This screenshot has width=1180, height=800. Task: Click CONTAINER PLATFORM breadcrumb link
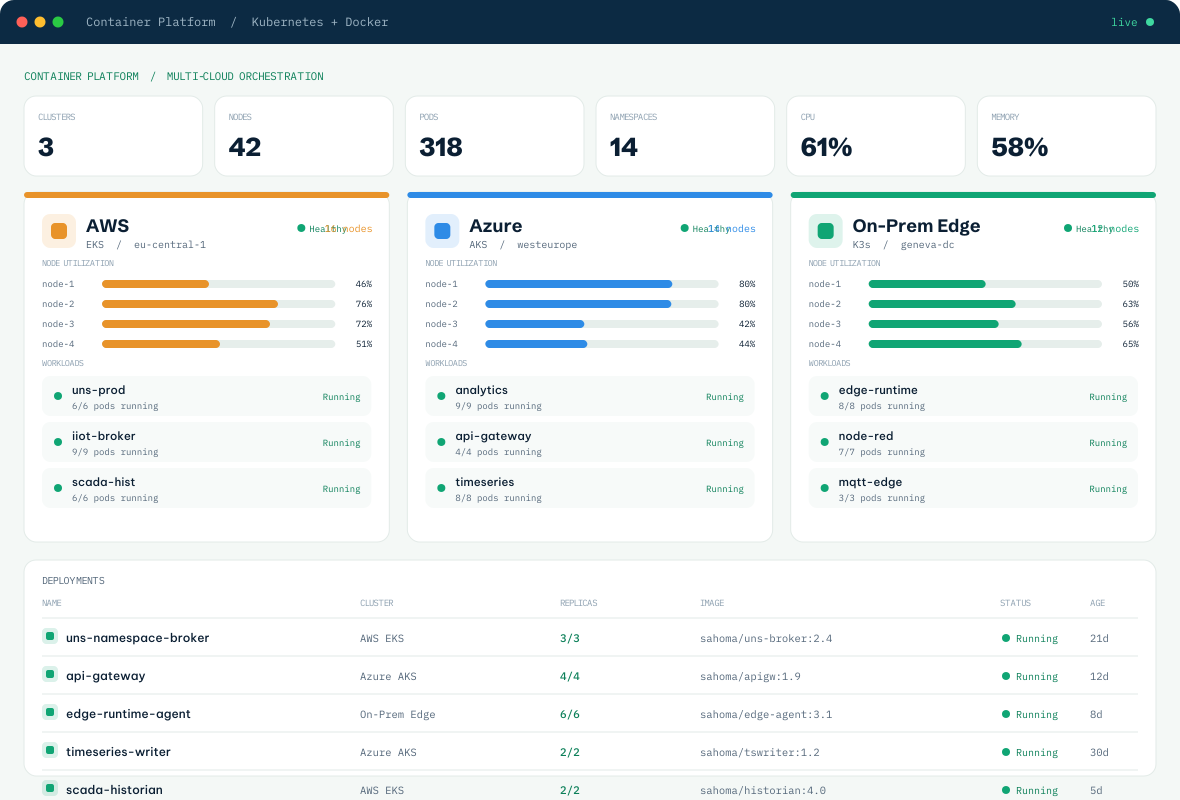(x=81, y=76)
